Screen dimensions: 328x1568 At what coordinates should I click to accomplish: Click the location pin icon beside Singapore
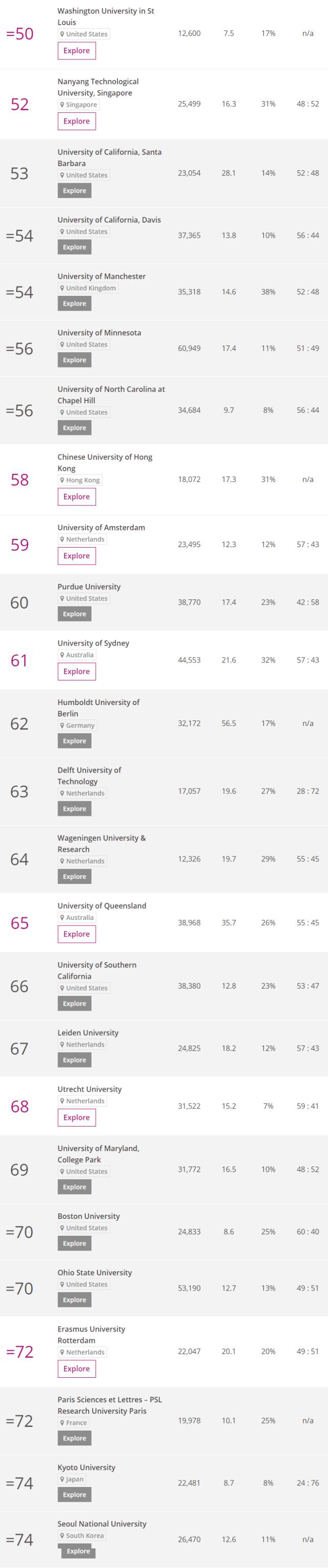click(62, 105)
